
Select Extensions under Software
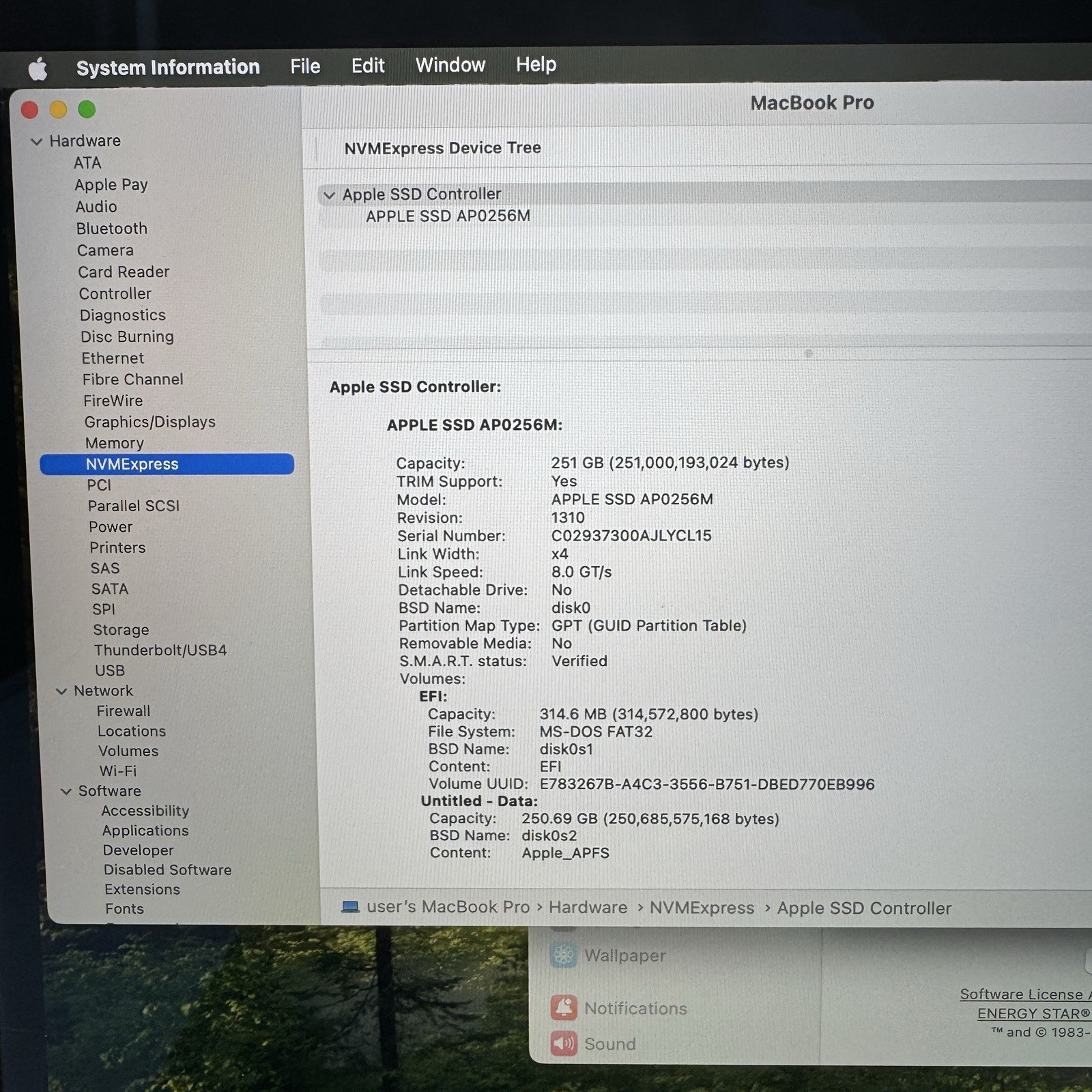(x=143, y=889)
